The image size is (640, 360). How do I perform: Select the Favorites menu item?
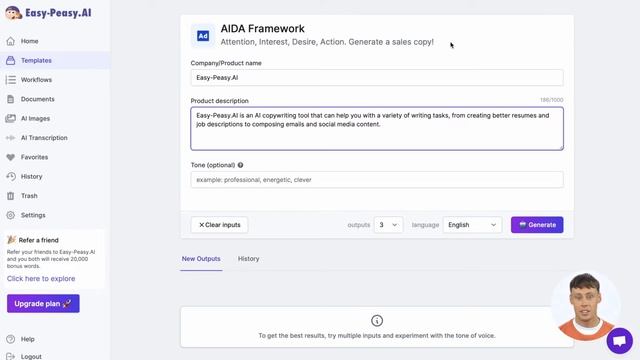(34, 157)
